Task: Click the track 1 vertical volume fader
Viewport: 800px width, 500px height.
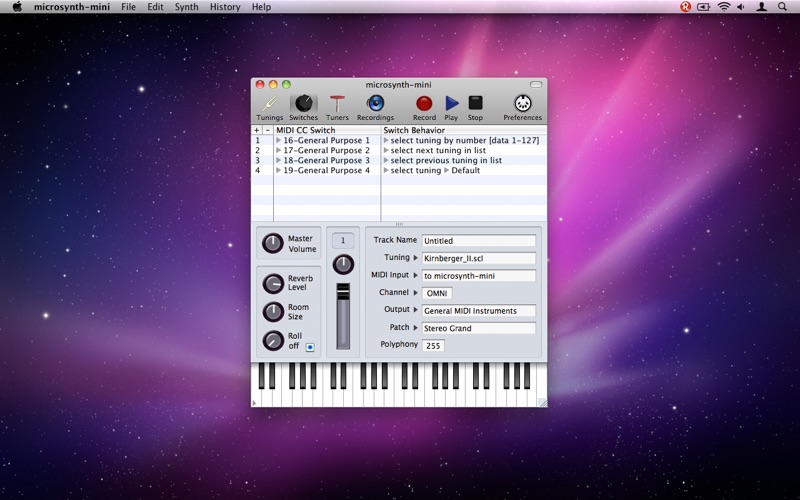Action: [x=343, y=316]
